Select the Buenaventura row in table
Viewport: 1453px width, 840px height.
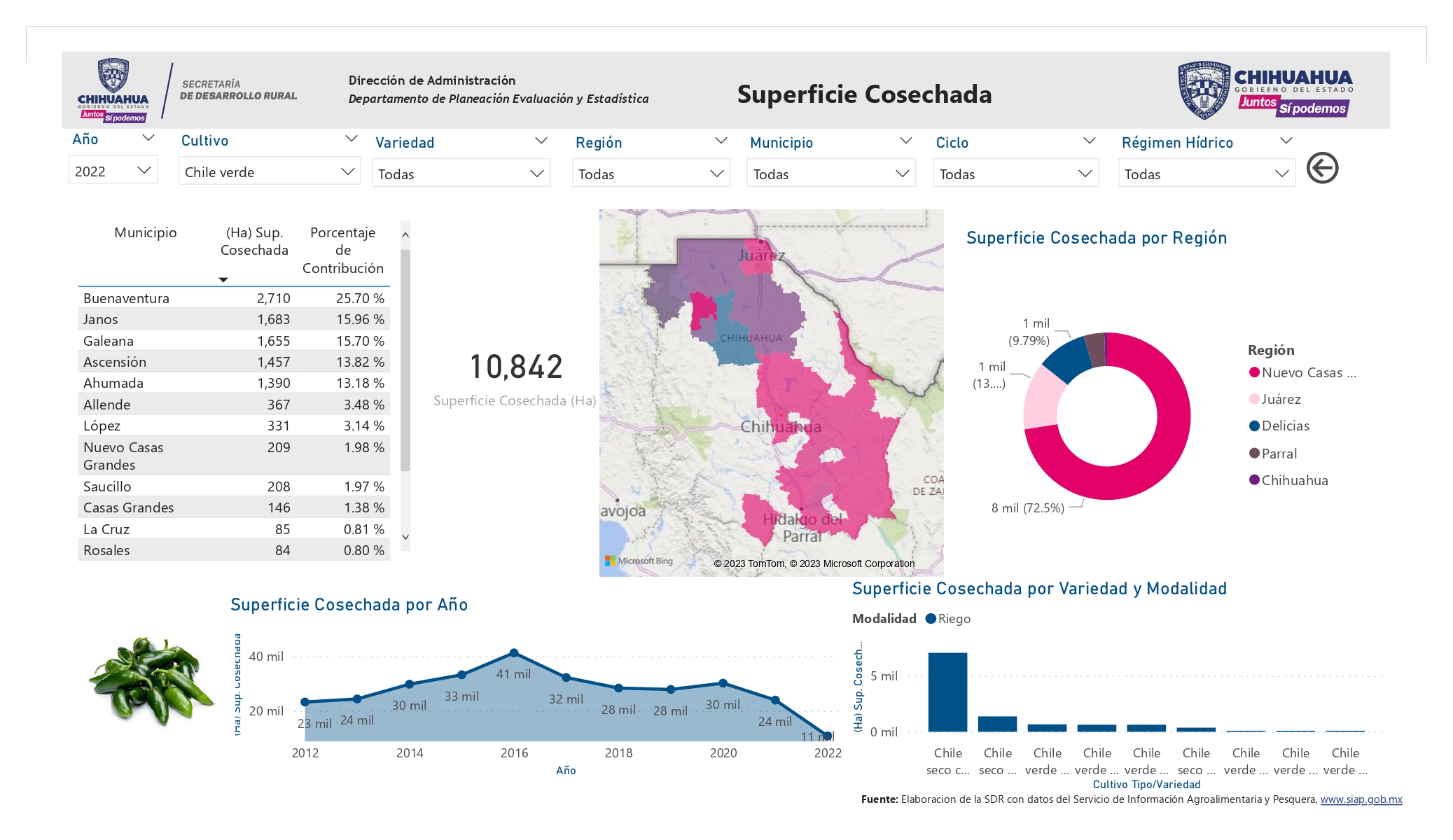click(234, 297)
